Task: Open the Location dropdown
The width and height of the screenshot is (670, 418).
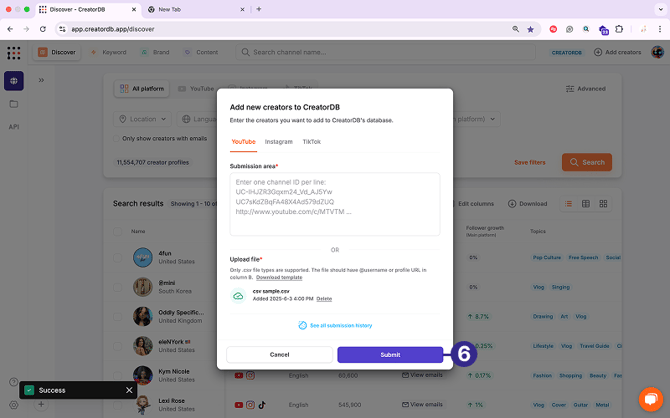Action: coord(142,119)
